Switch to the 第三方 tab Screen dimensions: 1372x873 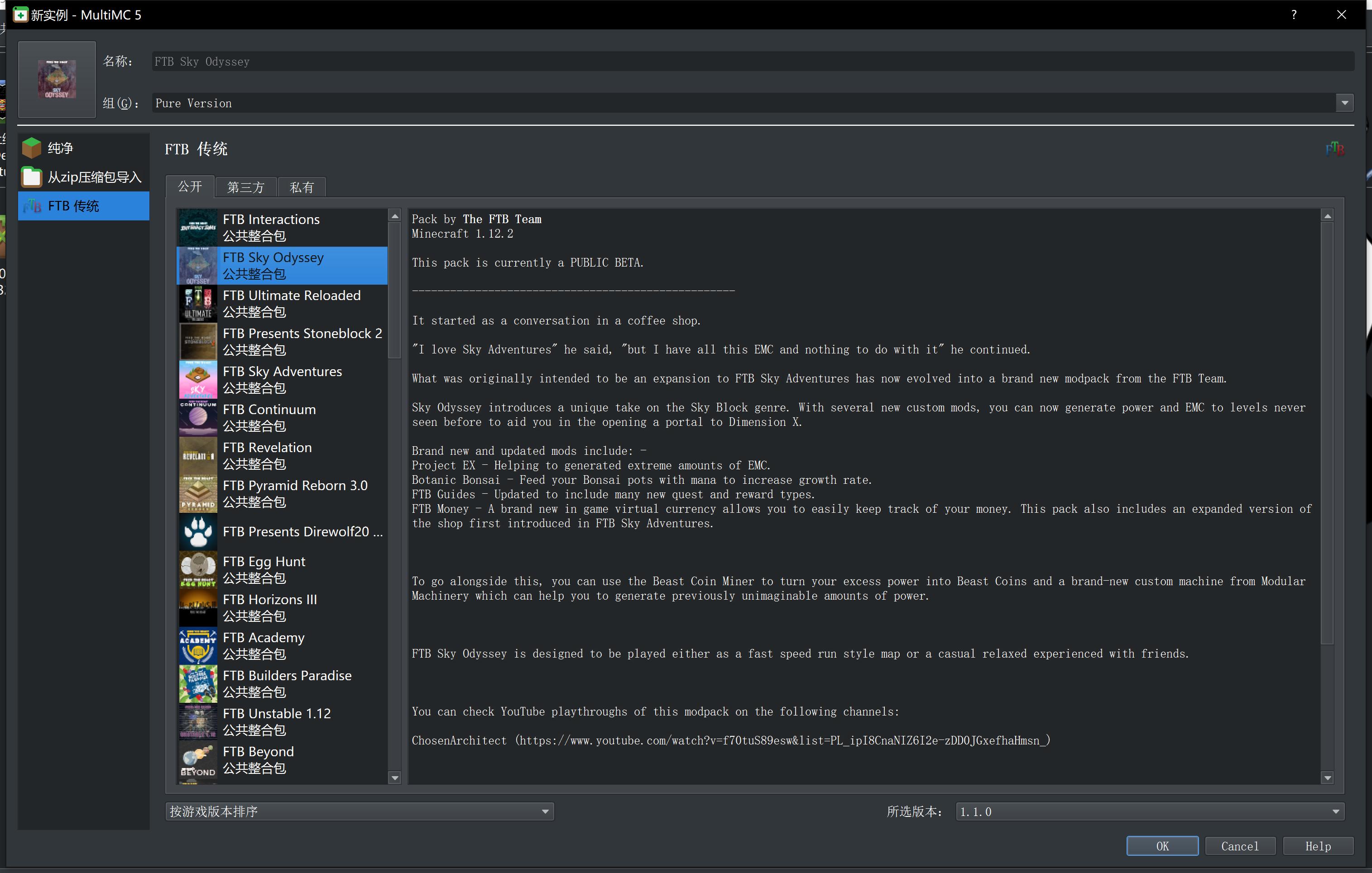tap(245, 187)
